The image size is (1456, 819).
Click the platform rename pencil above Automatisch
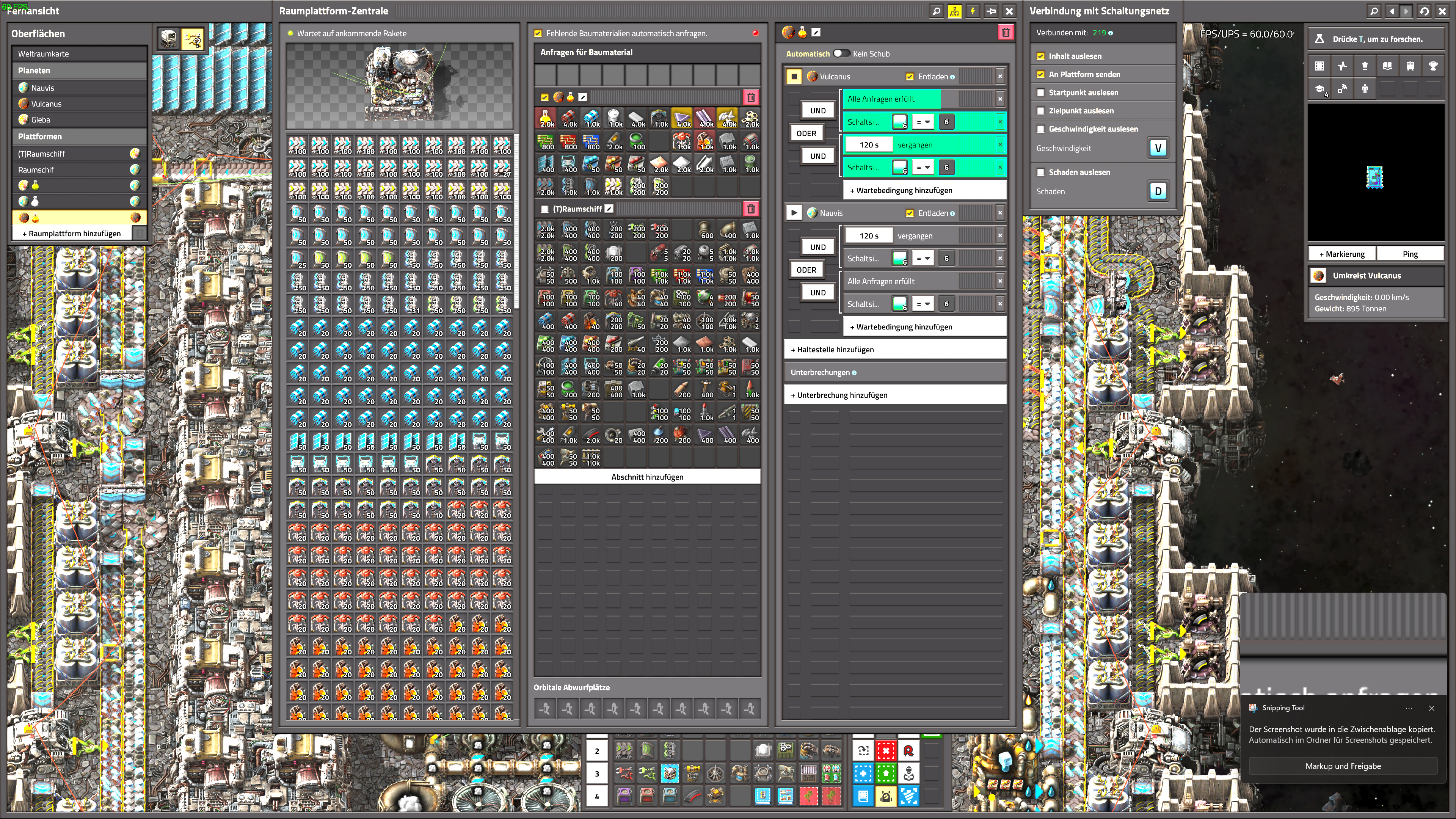pyautogui.click(x=816, y=32)
